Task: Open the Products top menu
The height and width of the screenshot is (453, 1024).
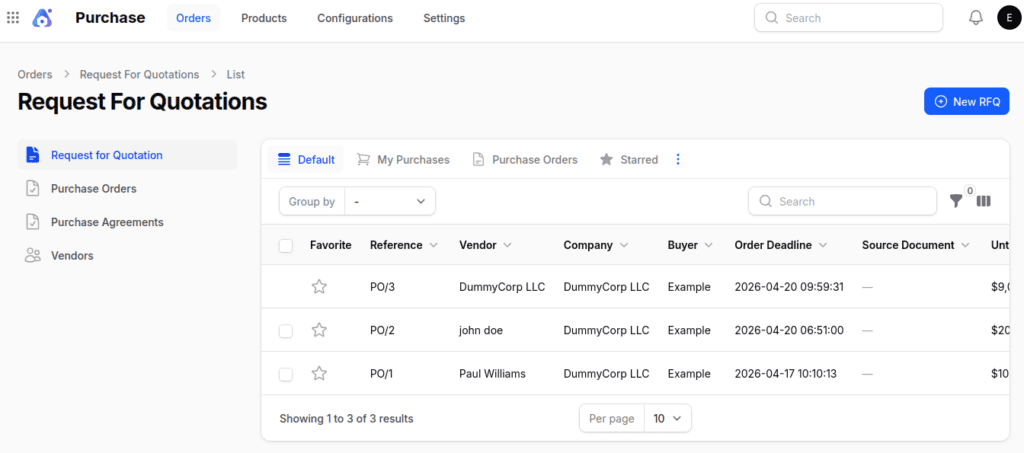Action: pyautogui.click(x=264, y=18)
